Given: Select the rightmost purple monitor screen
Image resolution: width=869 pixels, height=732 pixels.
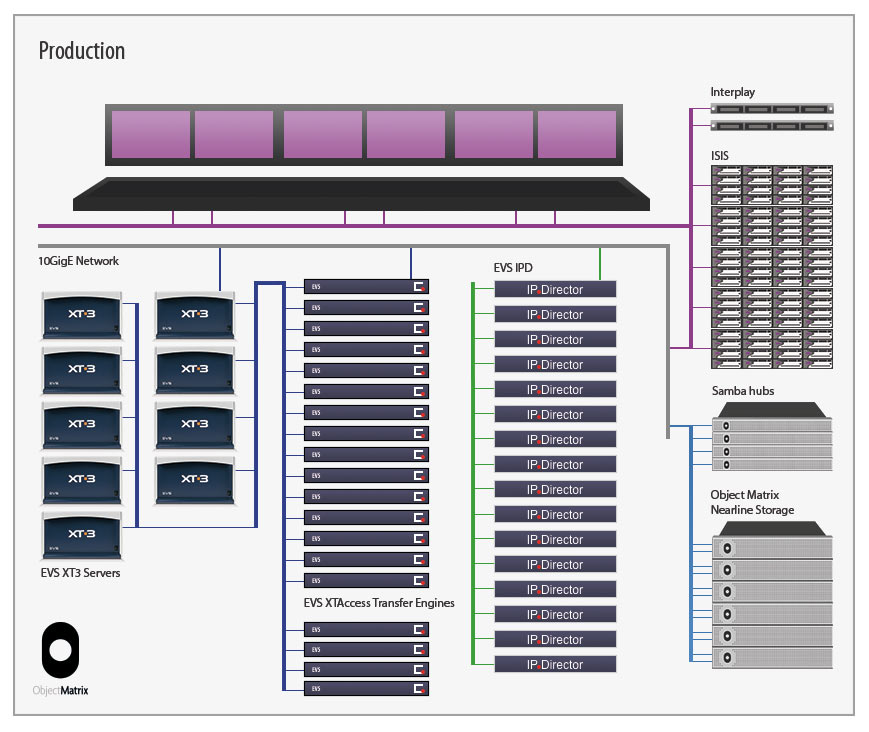Looking at the screenshot, I should (577, 134).
